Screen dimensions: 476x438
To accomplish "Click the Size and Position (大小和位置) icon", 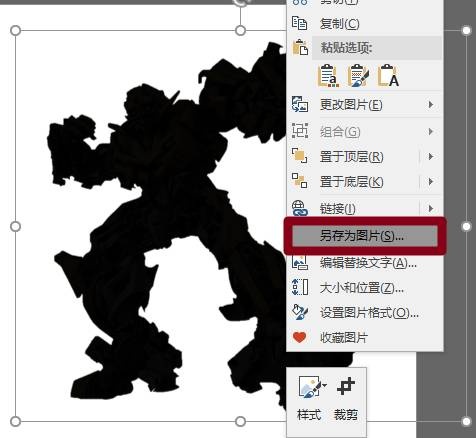I will tap(300, 287).
